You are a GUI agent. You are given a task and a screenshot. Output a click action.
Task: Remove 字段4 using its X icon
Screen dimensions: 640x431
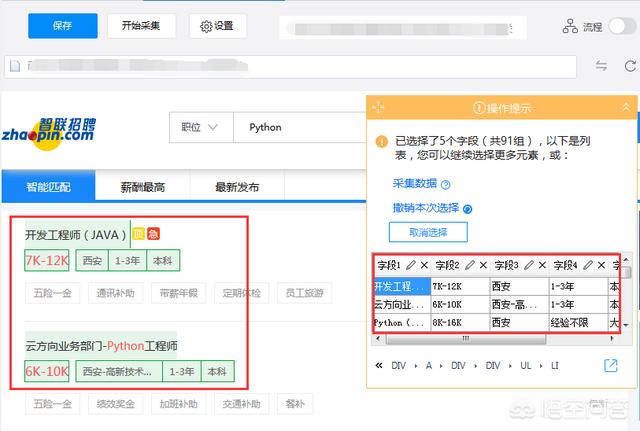[x=601, y=265]
